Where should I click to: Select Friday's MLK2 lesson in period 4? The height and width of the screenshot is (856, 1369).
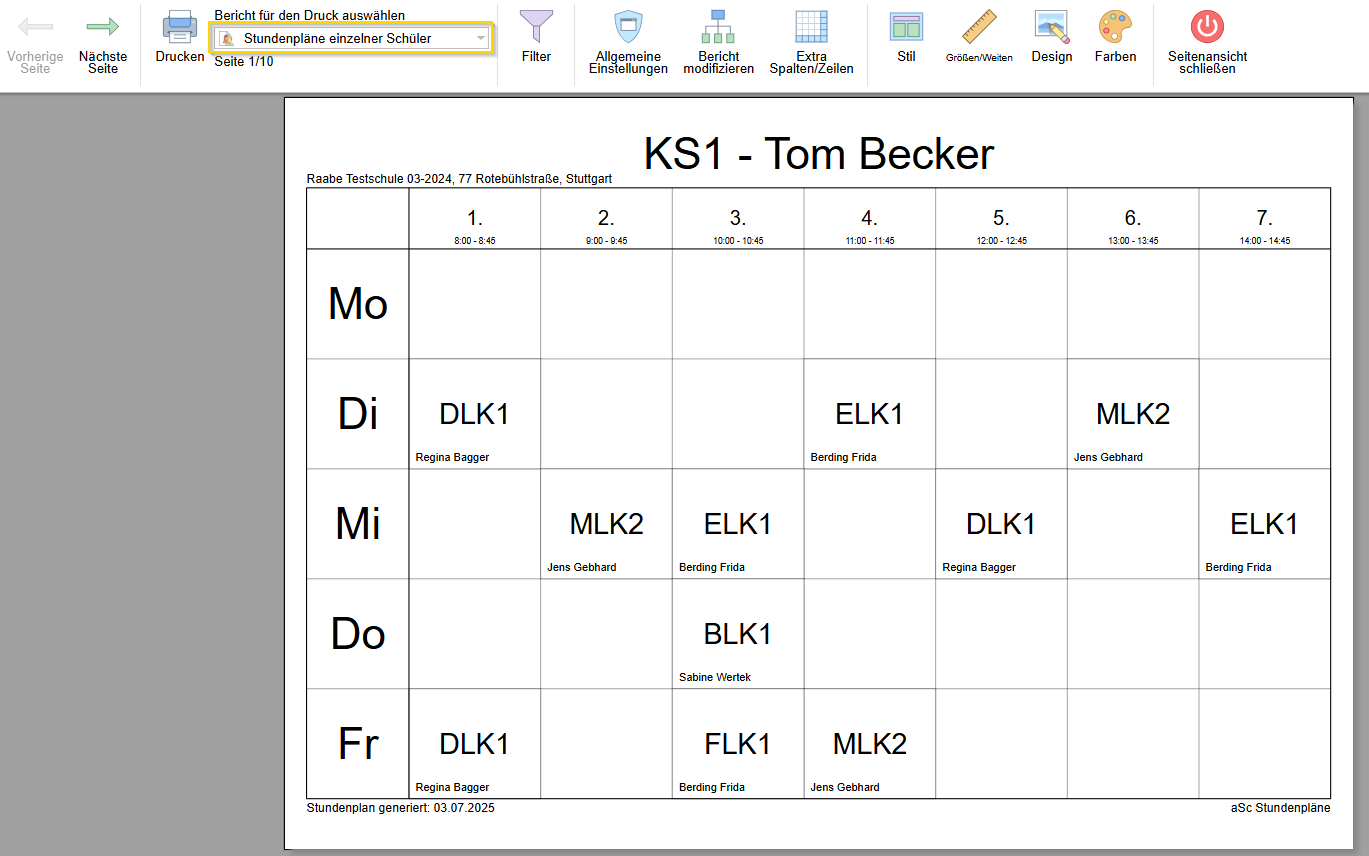(869, 744)
